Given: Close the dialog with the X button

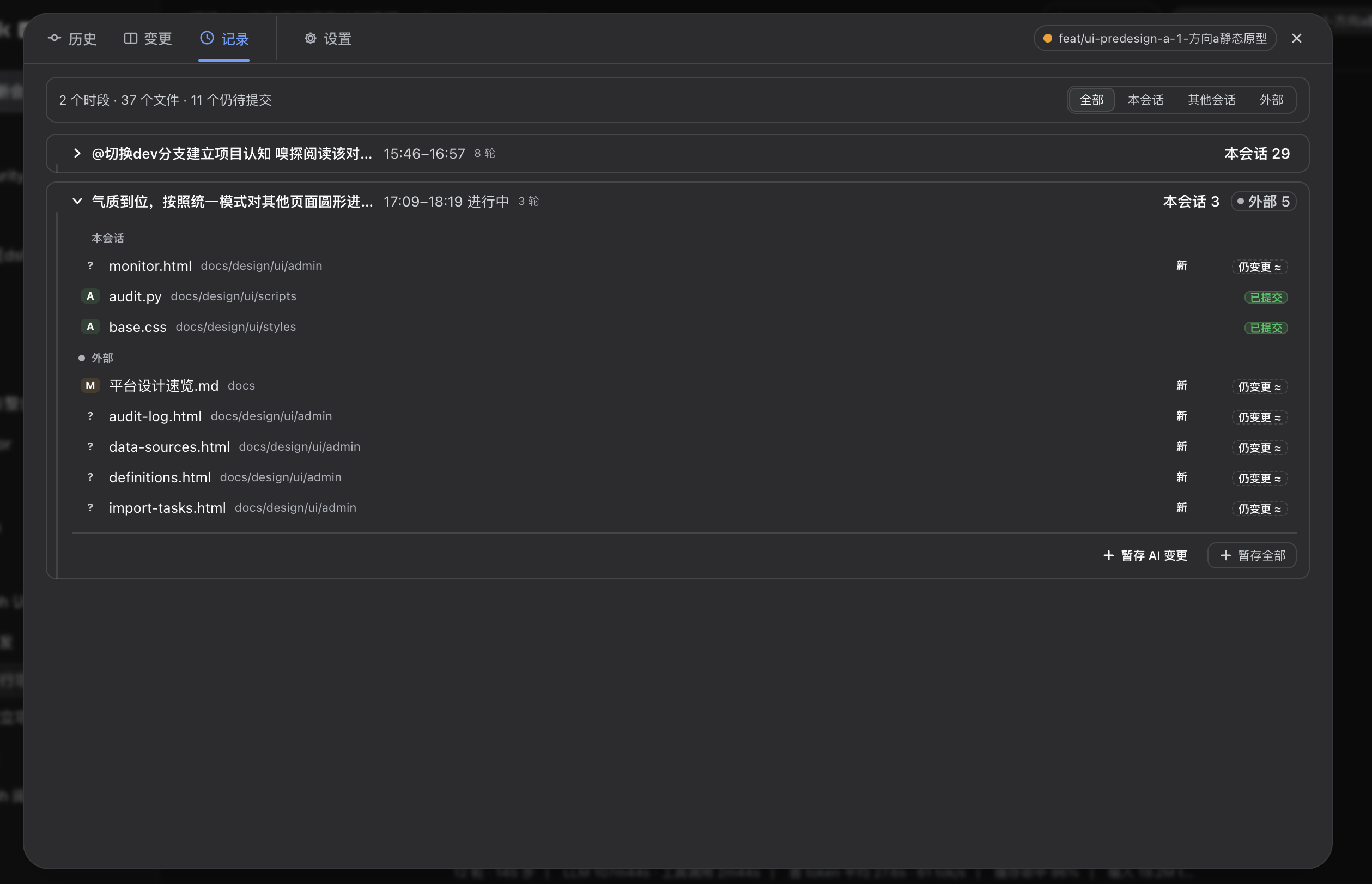Looking at the screenshot, I should coord(1296,39).
